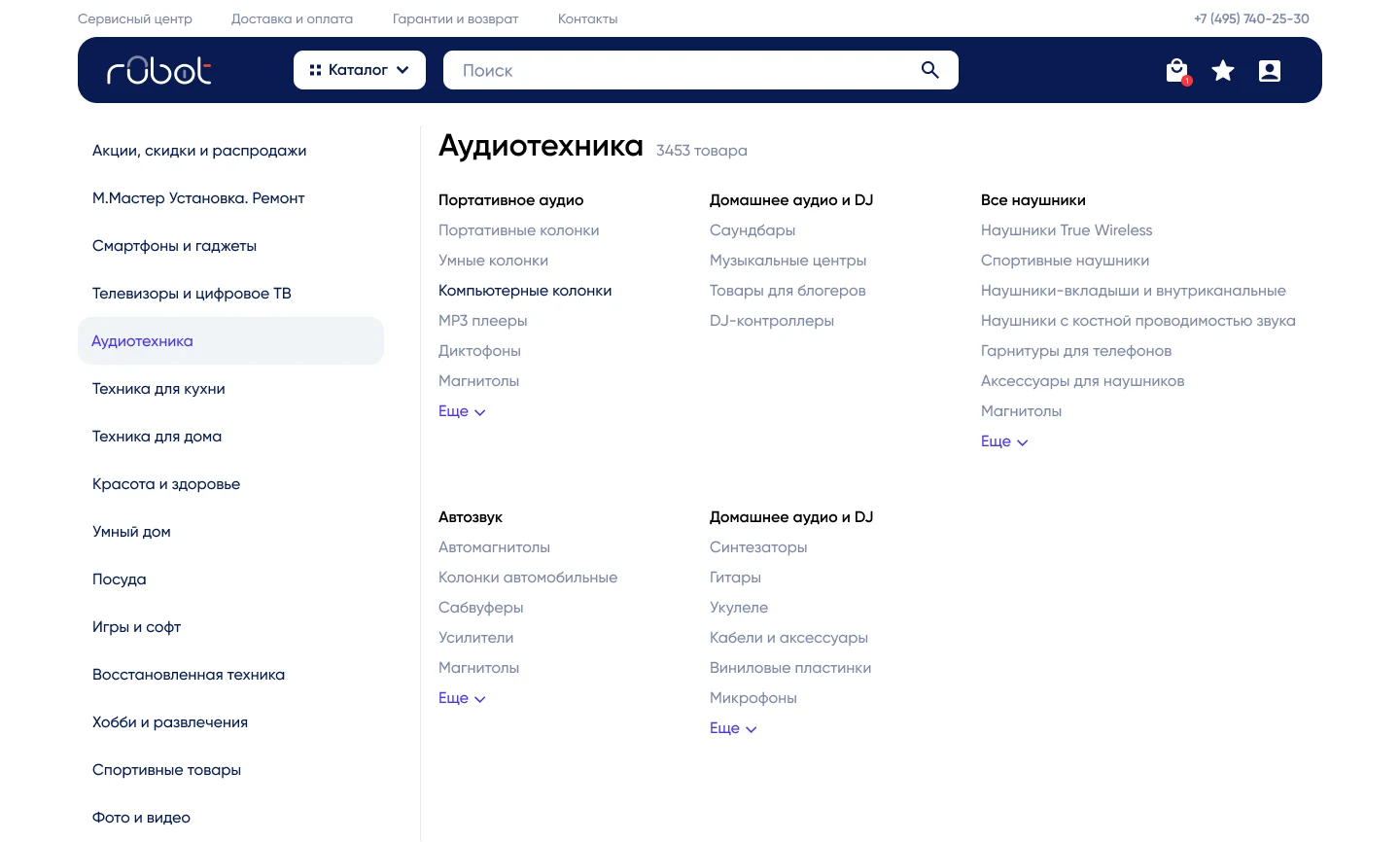Open Синтезаторы subcategory

pos(758,547)
